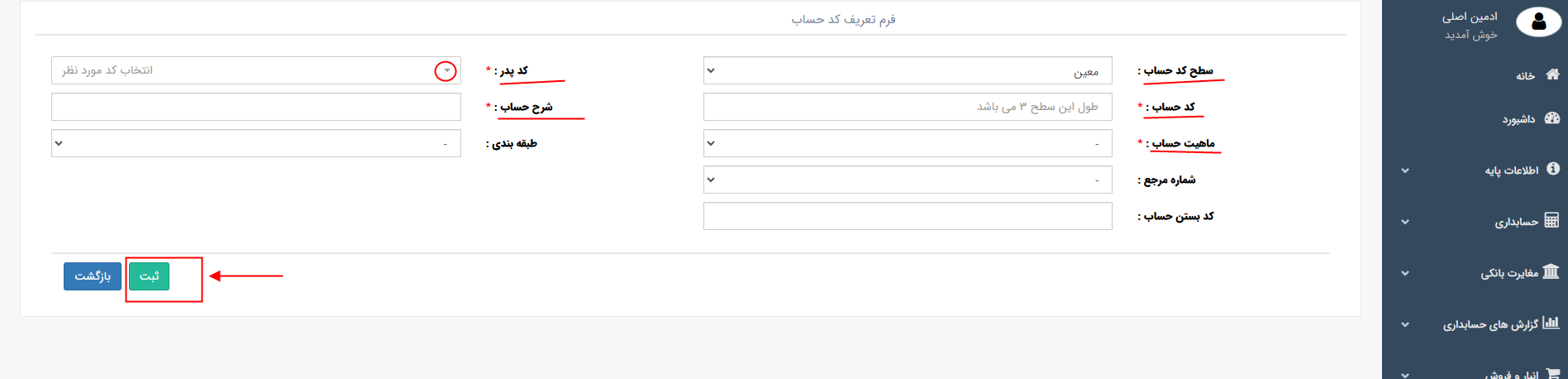Open the داشبورد menu item
The height and width of the screenshot is (379, 1568).
(1518, 119)
